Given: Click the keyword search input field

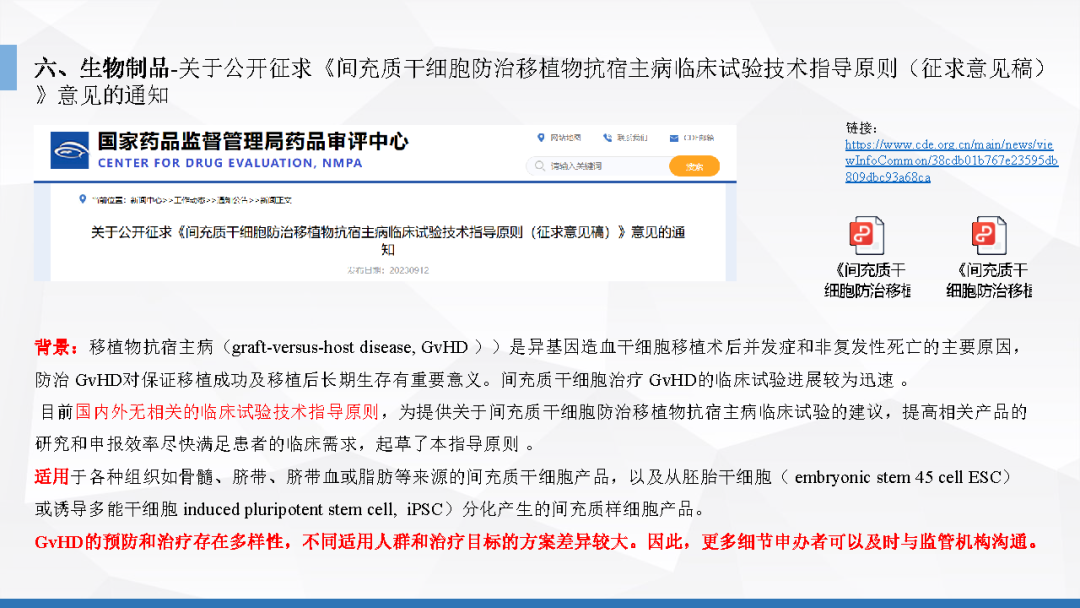Looking at the screenshot, I should pos(597,166).
